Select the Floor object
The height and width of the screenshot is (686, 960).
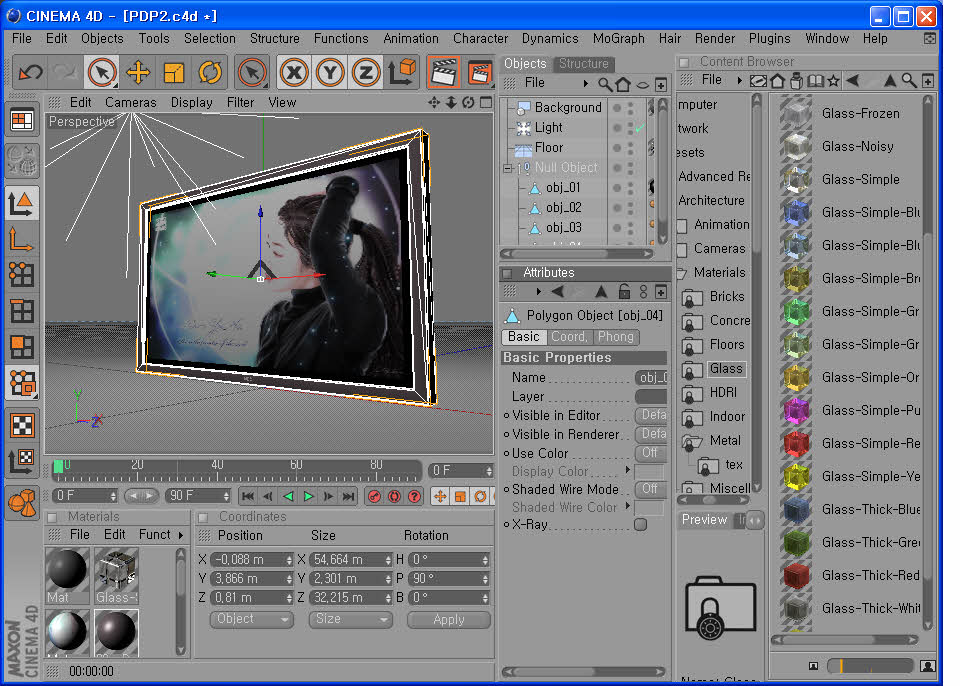[549, 148]
